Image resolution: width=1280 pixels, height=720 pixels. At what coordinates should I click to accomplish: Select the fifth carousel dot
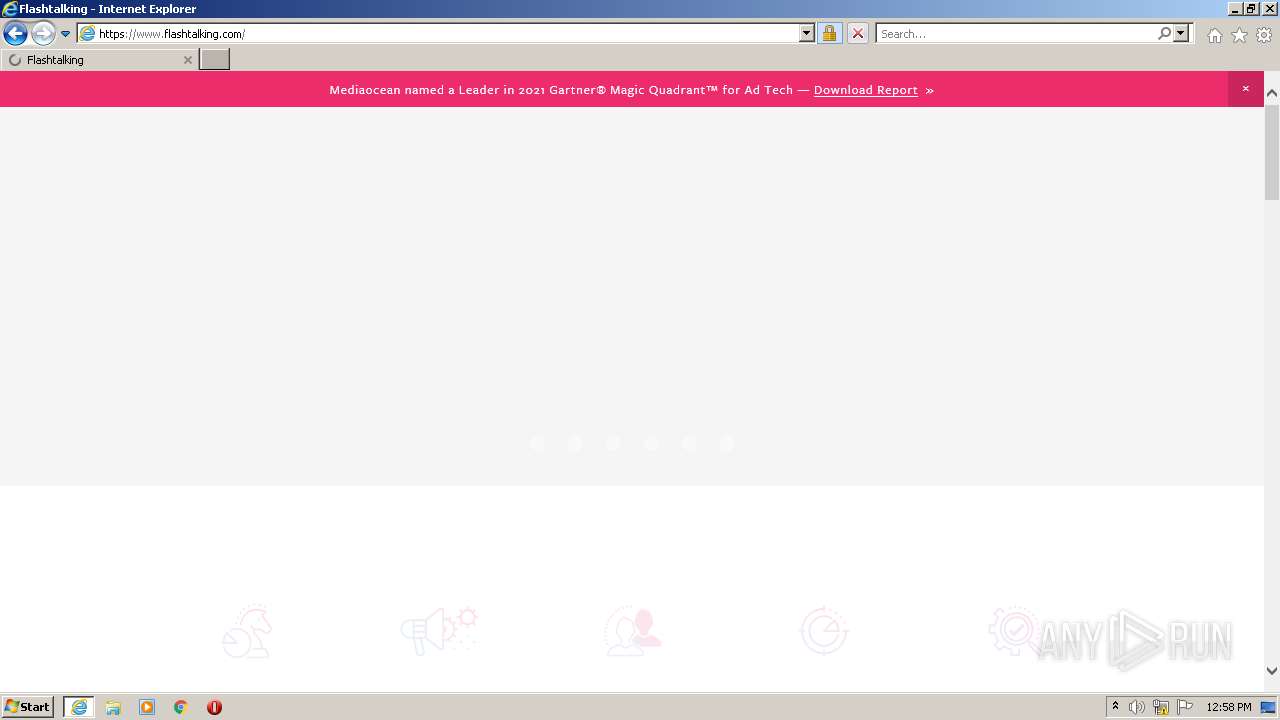[x=689, y=443]
